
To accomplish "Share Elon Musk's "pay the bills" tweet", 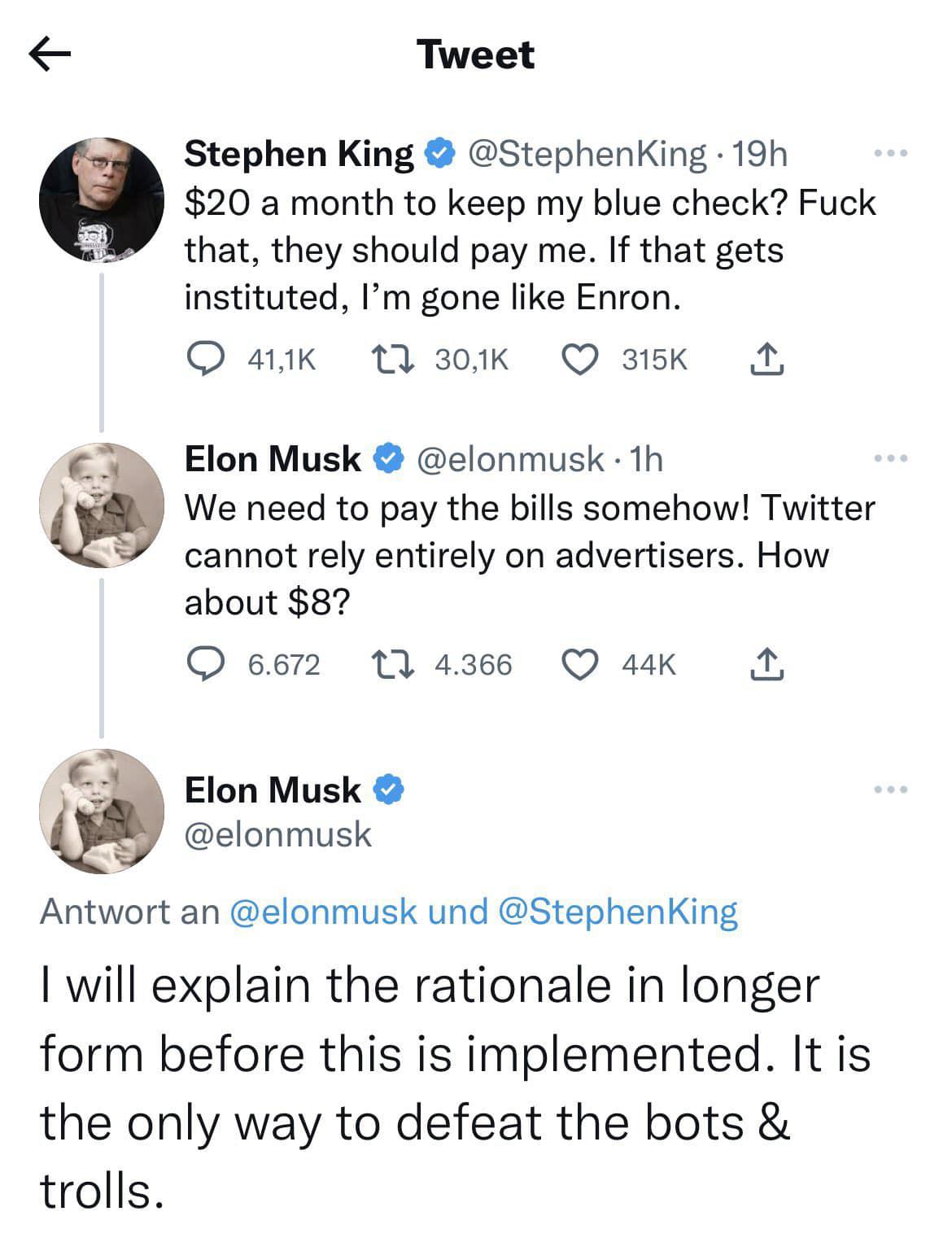I will coord(766,664).
